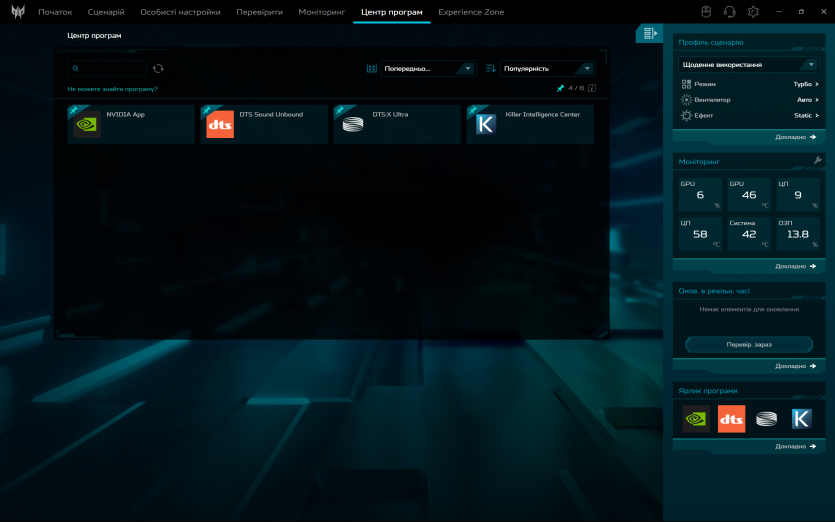Collapse the right sidebar panel toggle icon

pyautogui.click(x=650, y=34)
